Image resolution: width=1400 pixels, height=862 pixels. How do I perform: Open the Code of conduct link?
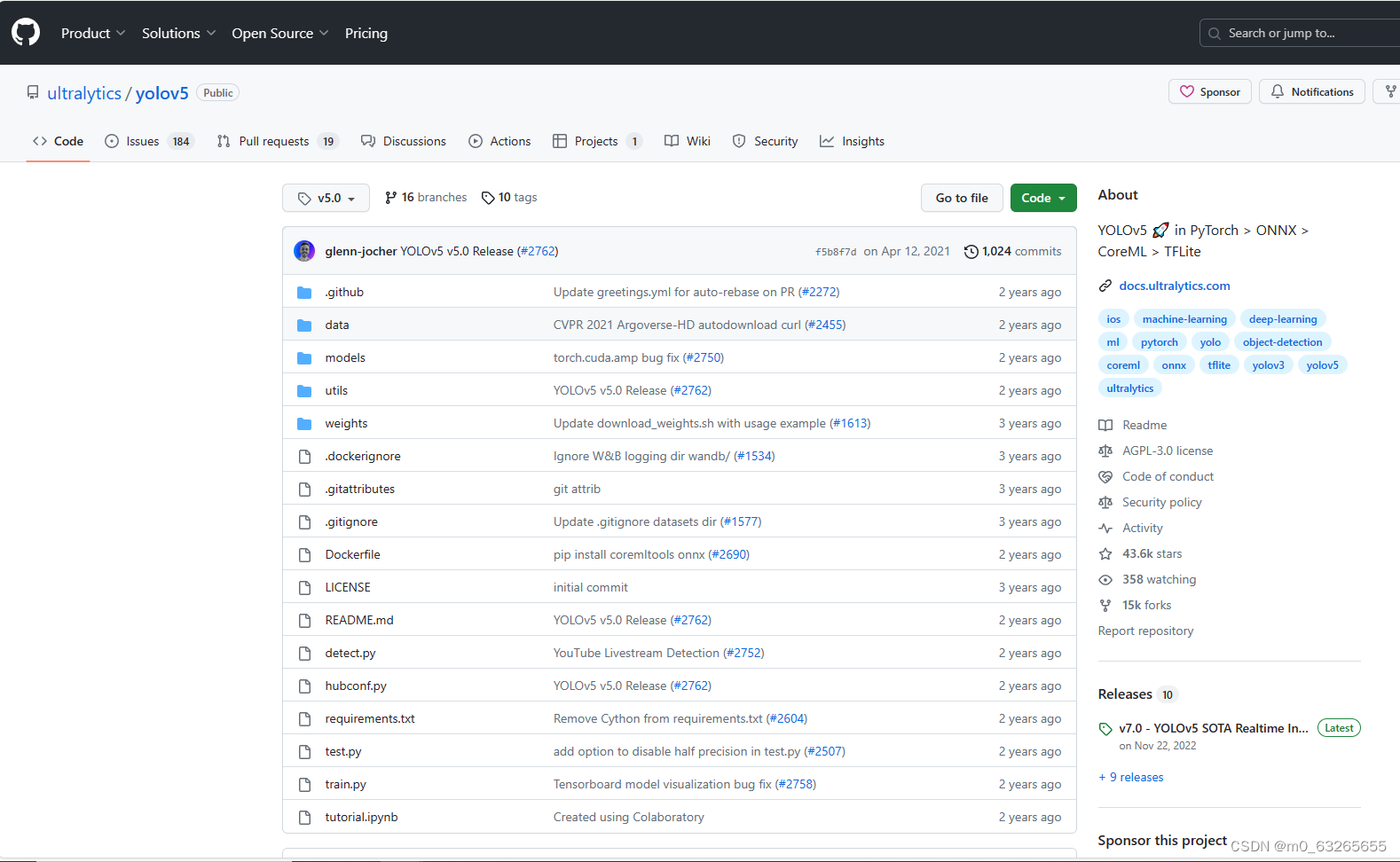tap(1168, 477)
